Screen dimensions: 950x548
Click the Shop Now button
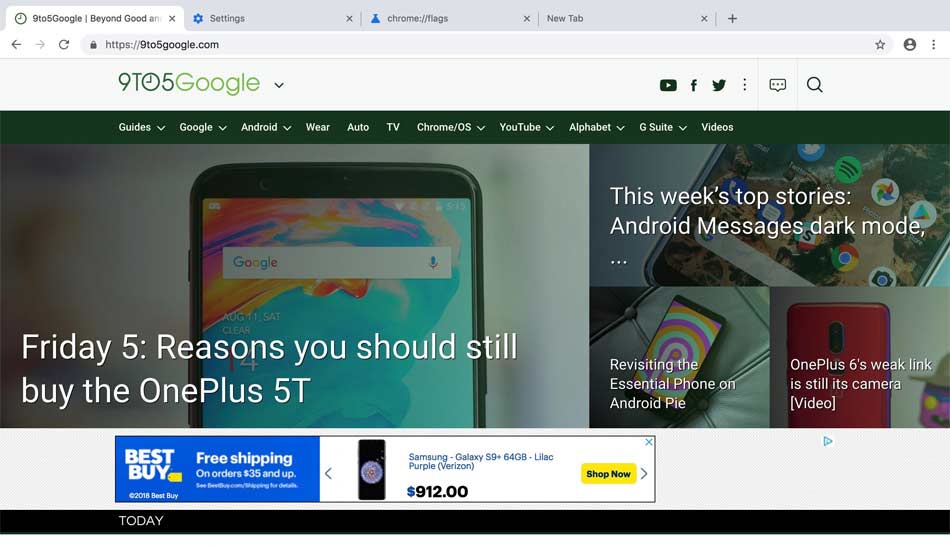[x=608, y=474]
